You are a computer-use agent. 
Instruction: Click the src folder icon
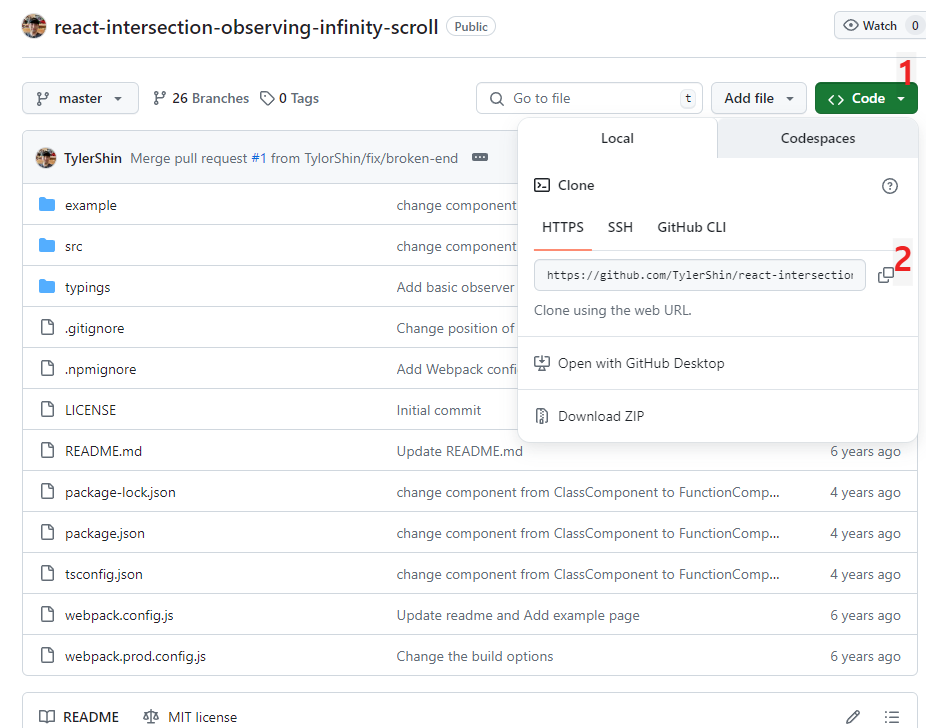pos(47,246)
